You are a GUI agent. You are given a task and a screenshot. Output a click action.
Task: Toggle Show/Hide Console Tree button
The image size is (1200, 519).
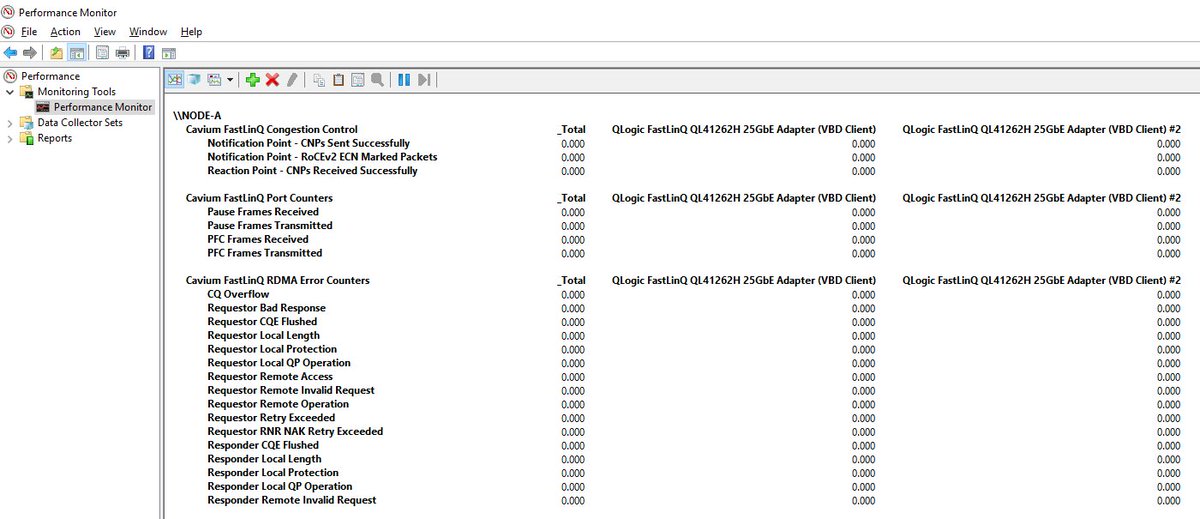[x=76, y=52]
